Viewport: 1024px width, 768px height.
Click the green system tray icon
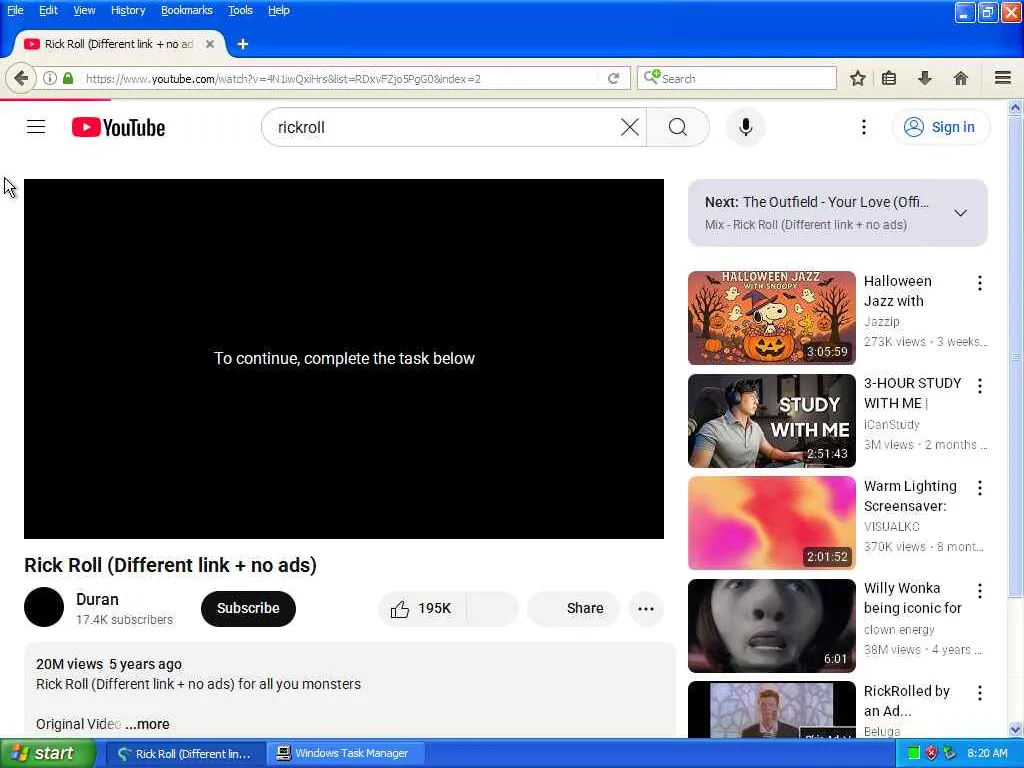point(913,753)
